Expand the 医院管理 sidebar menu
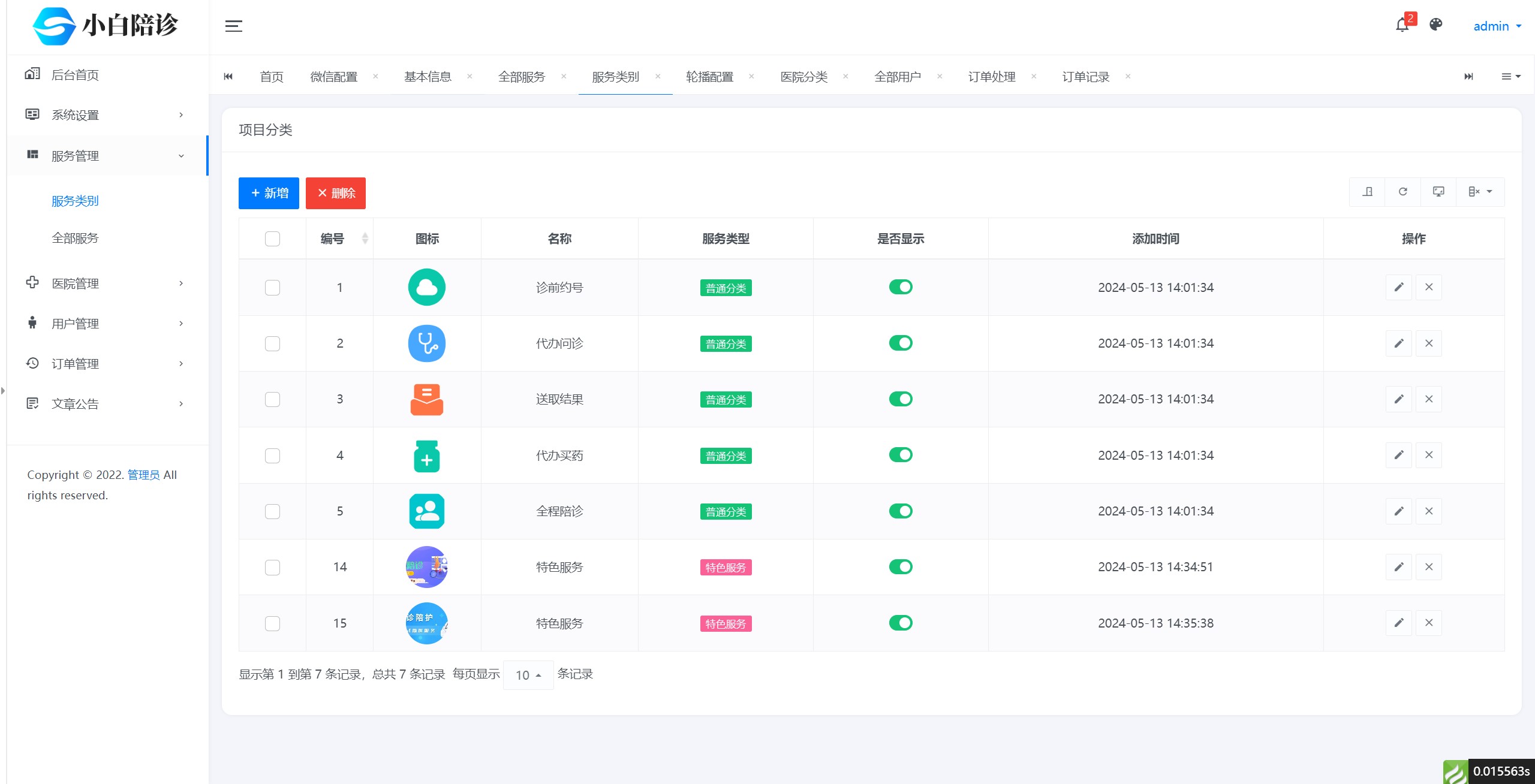The image size is (1535, 784). [108, 284]
